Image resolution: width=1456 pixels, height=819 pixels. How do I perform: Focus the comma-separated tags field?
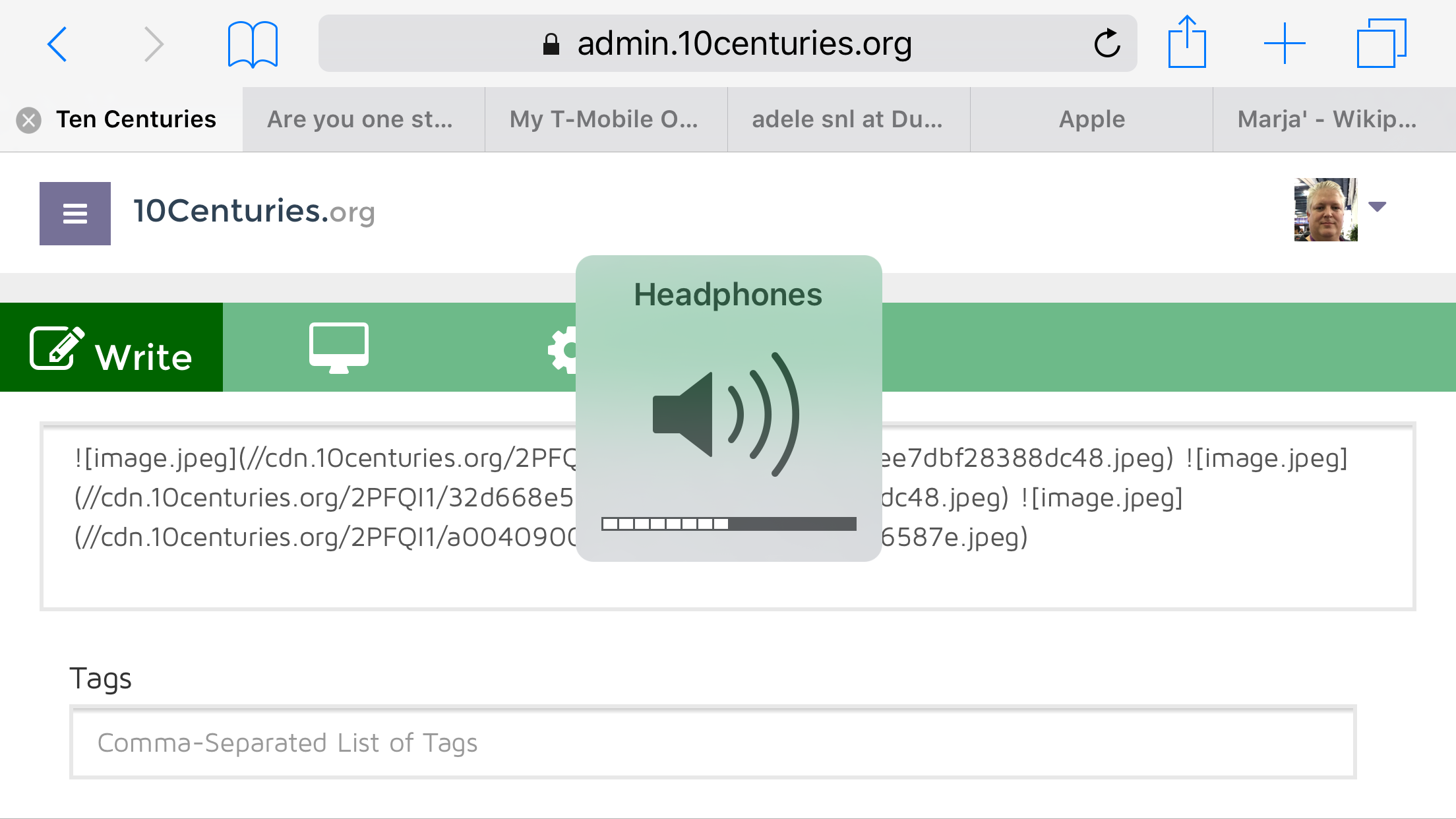tap(712, 743)
